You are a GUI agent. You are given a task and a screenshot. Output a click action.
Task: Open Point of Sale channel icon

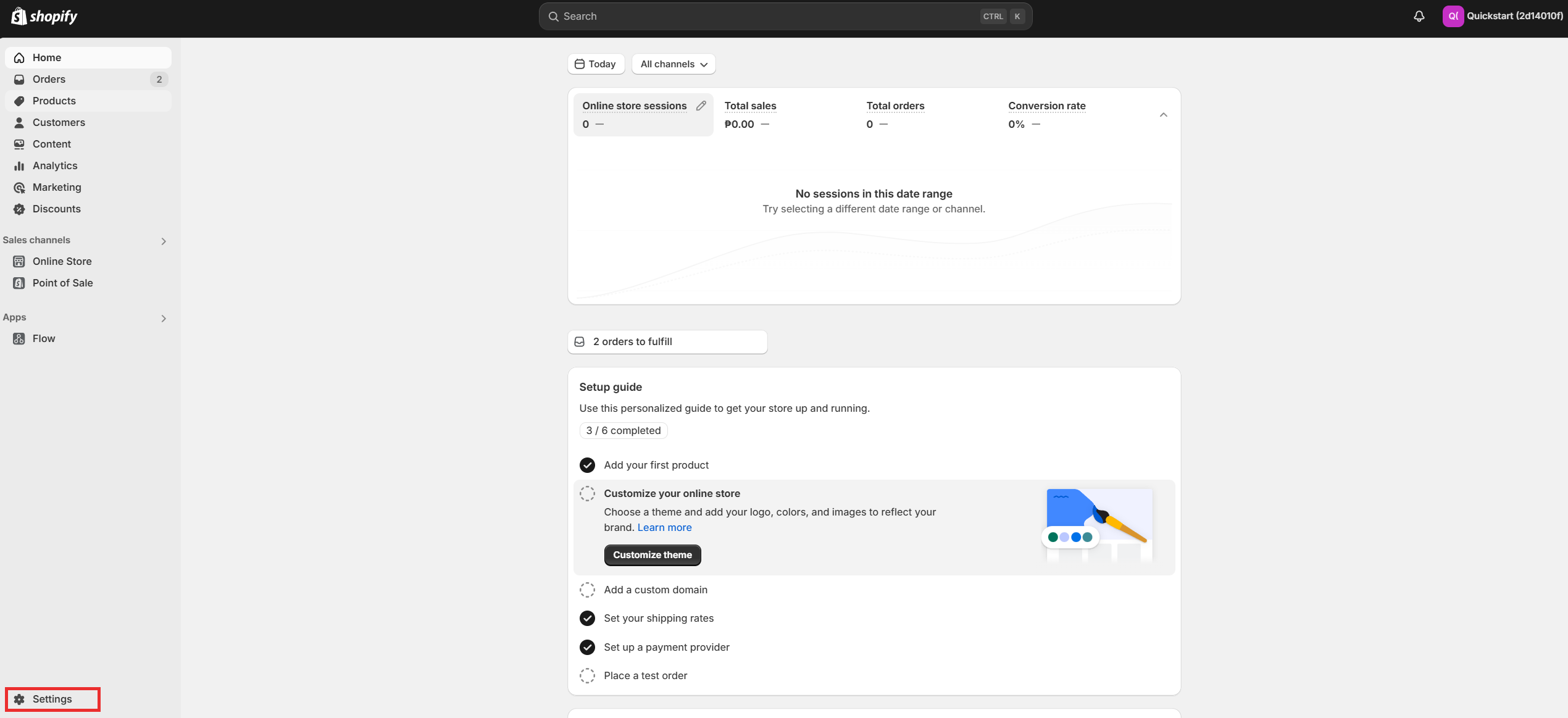point(19,283)
